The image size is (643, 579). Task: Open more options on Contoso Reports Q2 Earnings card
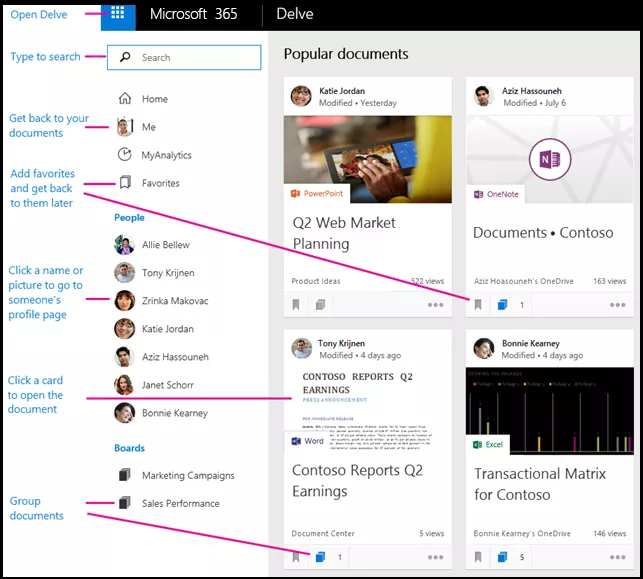[435, 557]
